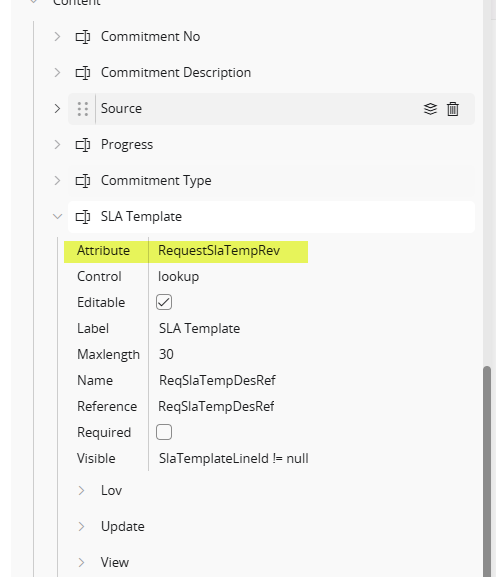This screenshot has height=577, width=496.
Task: Click the field icon beside SLA Template
Action: pos(83,217)
